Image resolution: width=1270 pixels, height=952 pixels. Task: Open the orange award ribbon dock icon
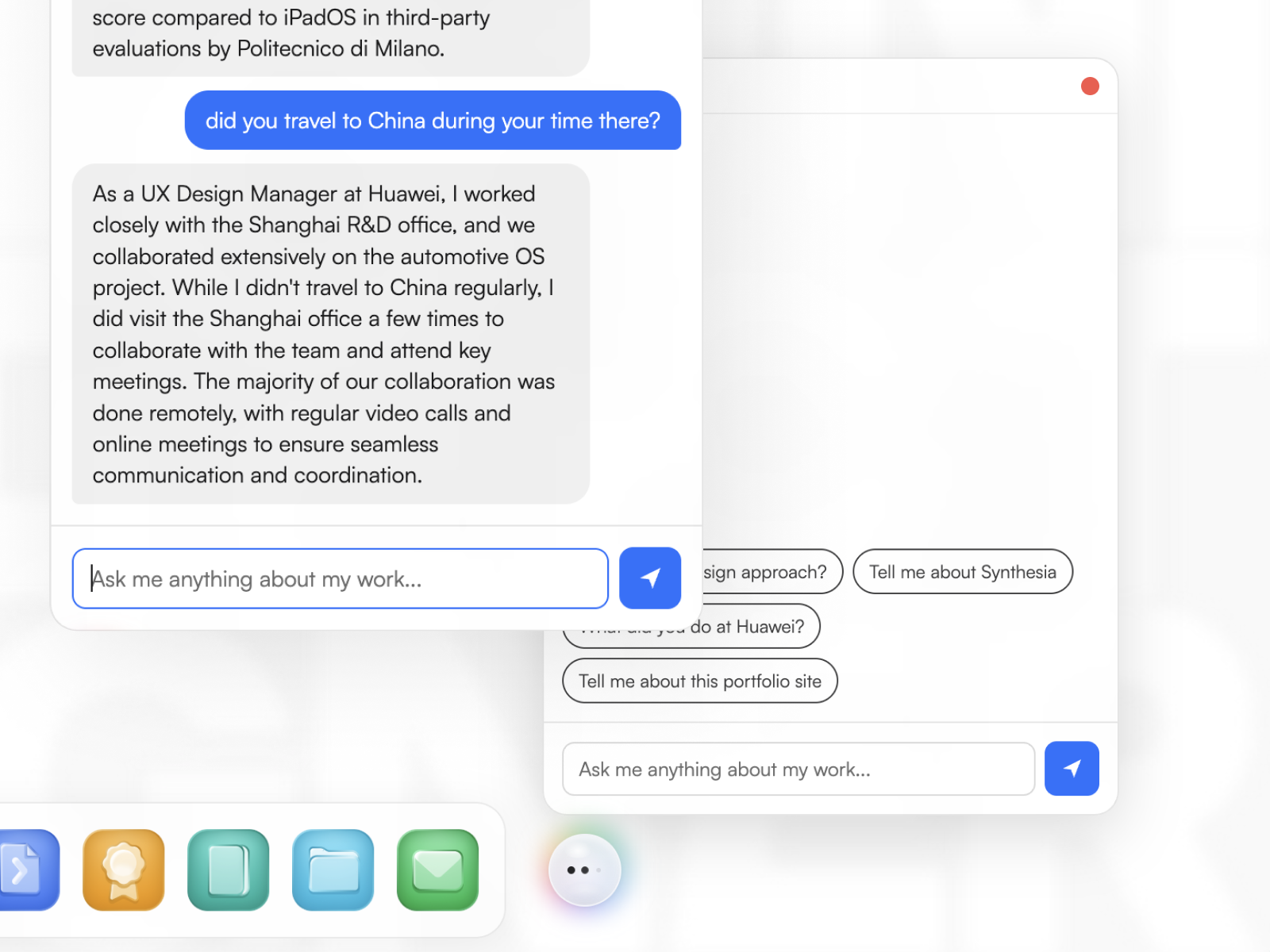tap(124, 869)
